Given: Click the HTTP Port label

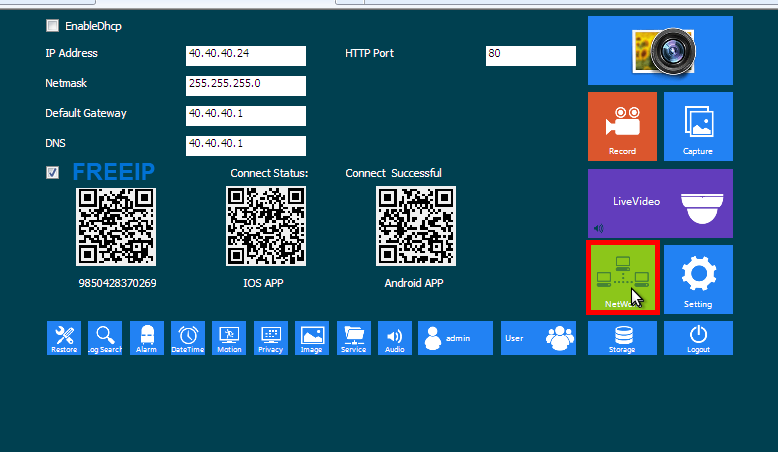Looking at the screenshot, I should click(370, 53).
